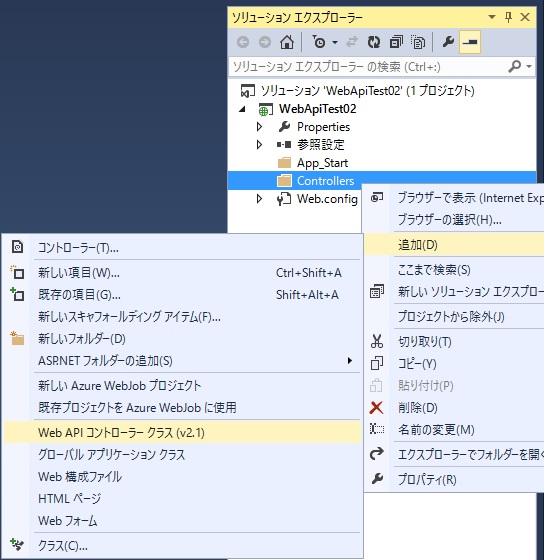Image resolution: width=544 pixels, height=560 pixels.
Task: Choose プロパティ(R) menu item
Action: tap(454, 479)
